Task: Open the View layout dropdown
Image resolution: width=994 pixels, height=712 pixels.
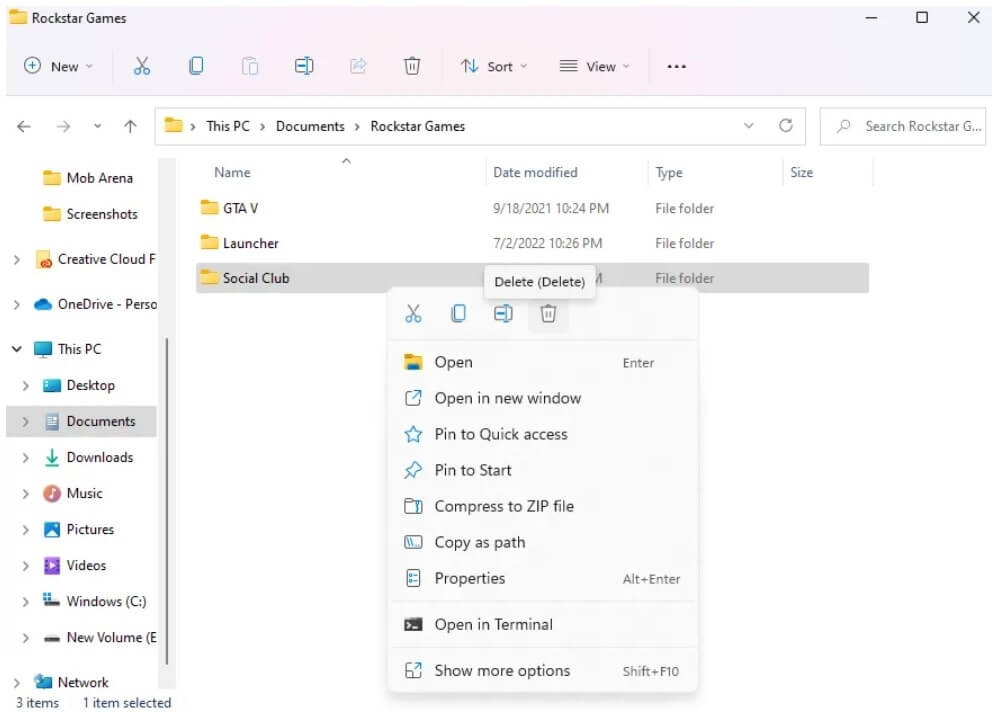Action: [x=595, y=66]
